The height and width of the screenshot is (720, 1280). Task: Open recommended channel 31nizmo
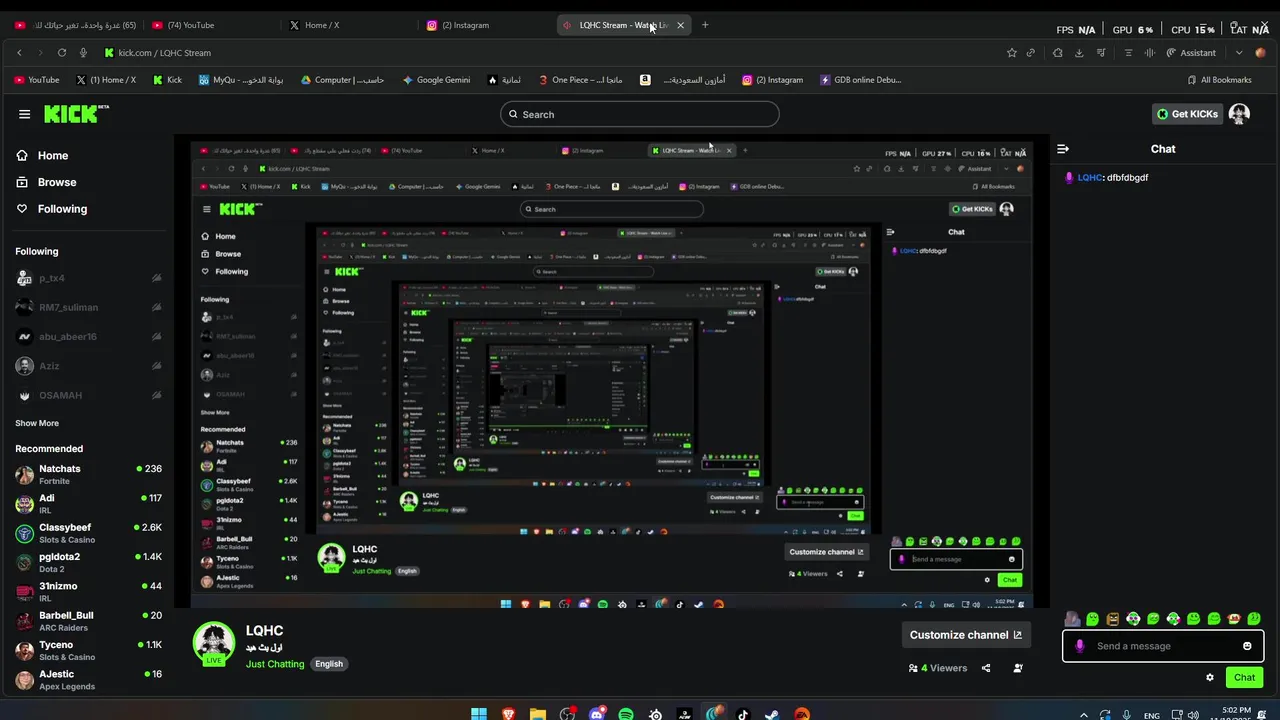tap(88, 591)
